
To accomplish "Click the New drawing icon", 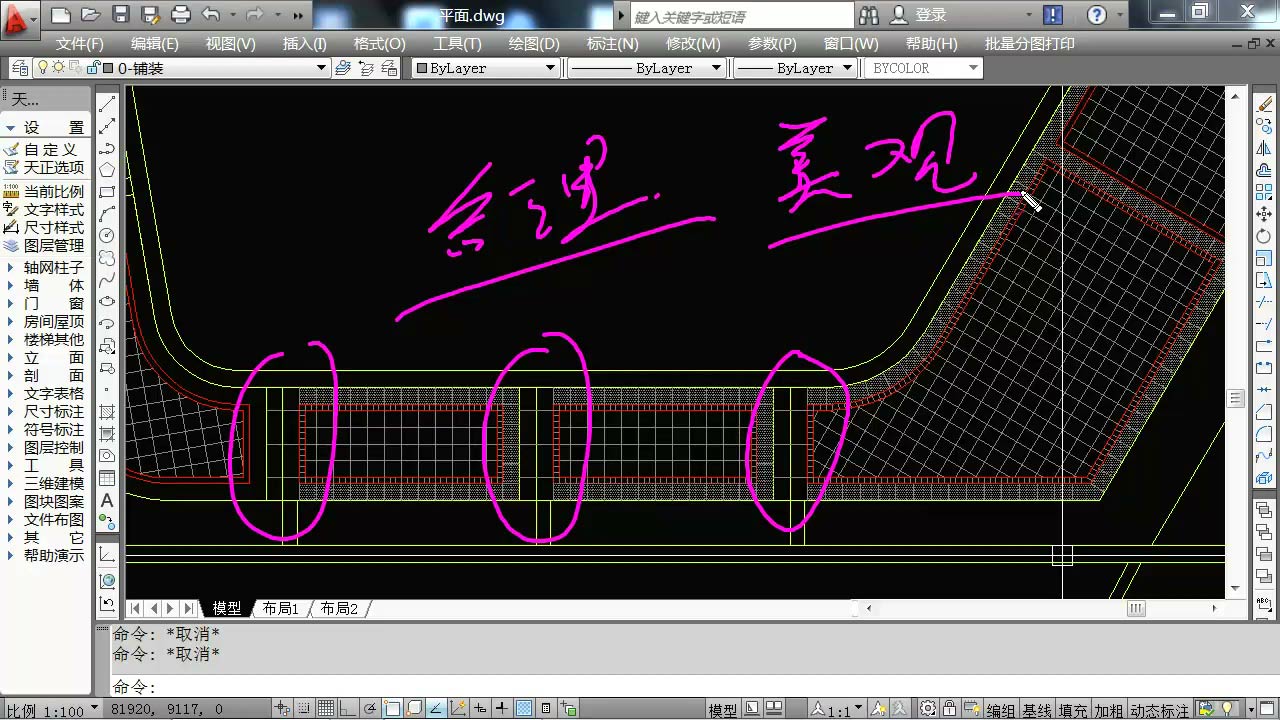I will [61, 15].
